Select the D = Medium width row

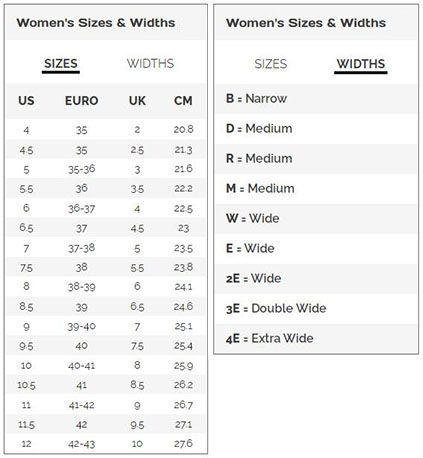316,129
